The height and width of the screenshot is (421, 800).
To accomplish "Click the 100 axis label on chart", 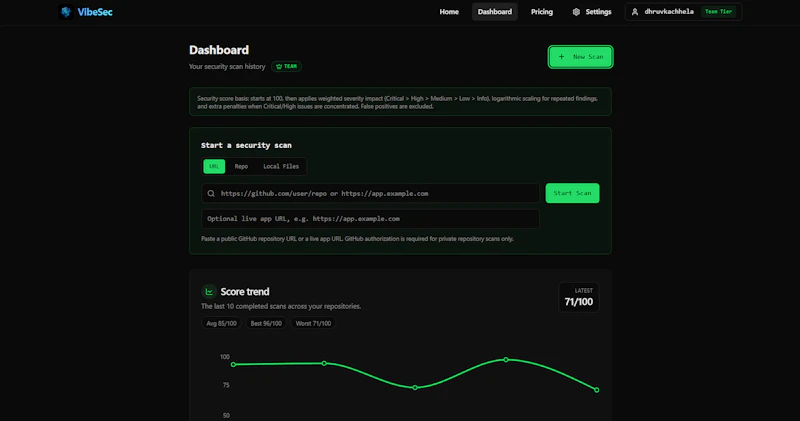I will point(224,357).
